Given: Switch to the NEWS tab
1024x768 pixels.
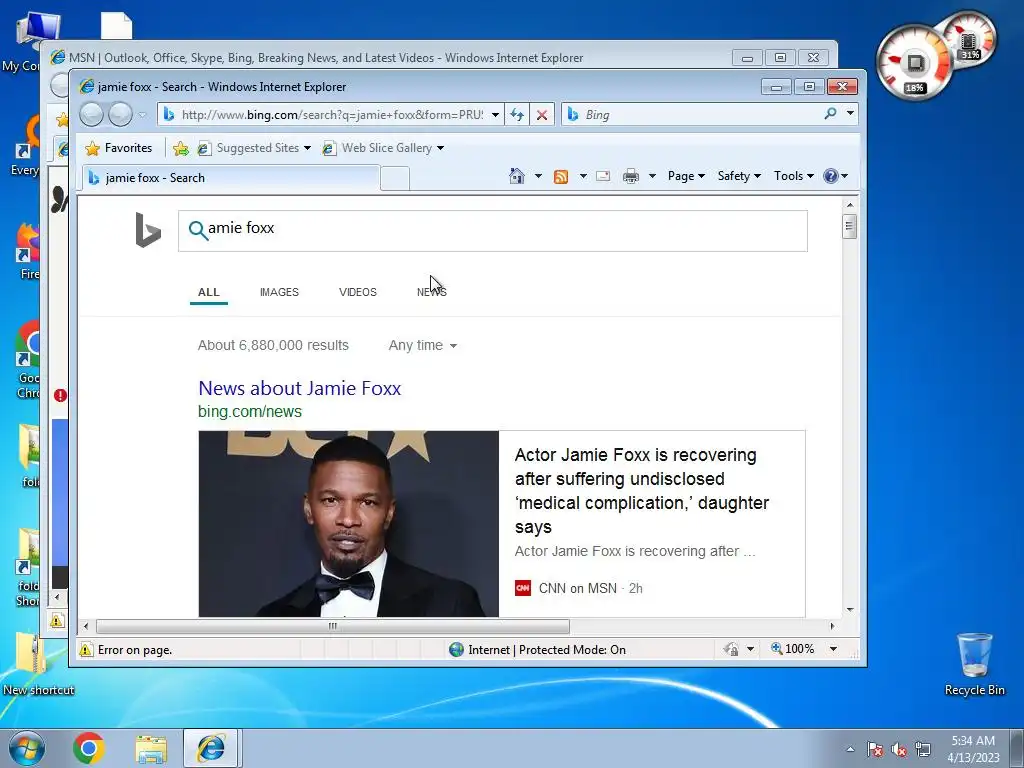Looking at the screenshot, I should click(x=432, y=292).
